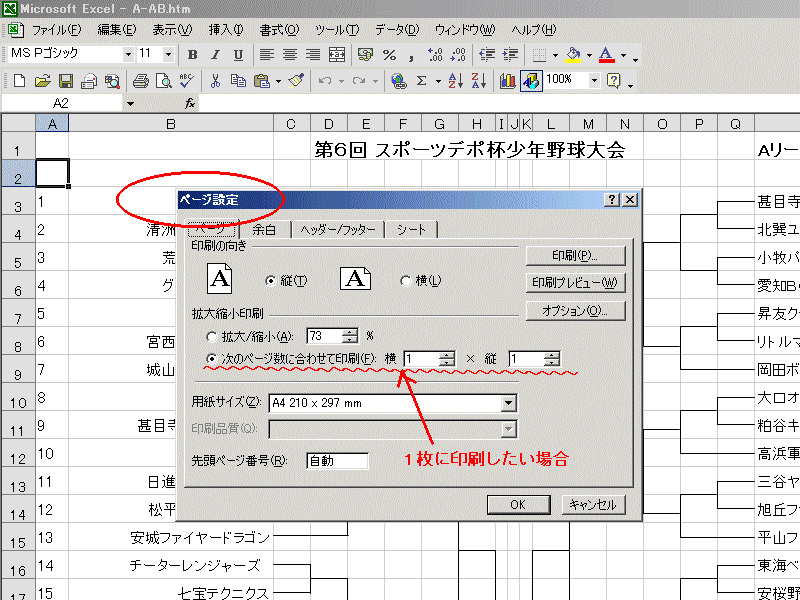Create a new workbook
Screen dimensions: 800x600
pyautogui.click(x=19, y=81)
